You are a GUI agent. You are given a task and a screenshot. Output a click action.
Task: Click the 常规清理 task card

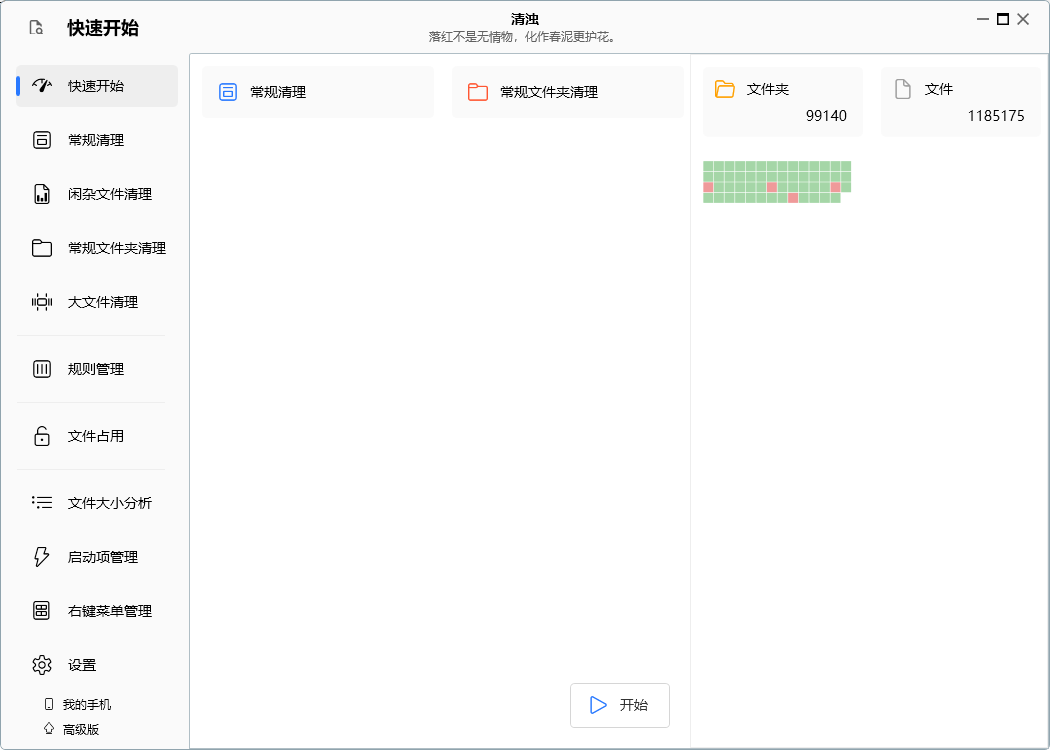[x=318, y=91]
